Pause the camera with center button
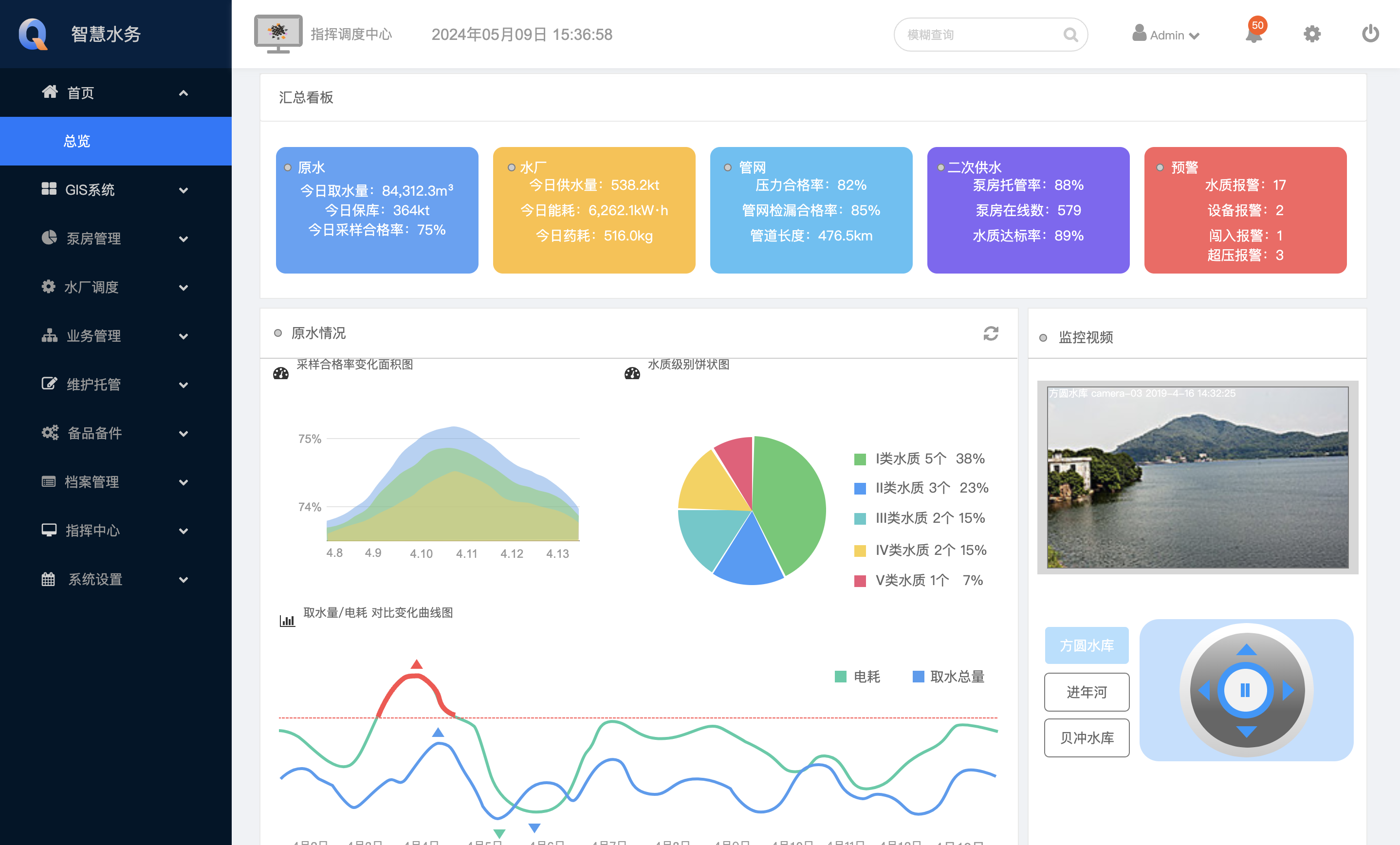 pos(1246,690)
